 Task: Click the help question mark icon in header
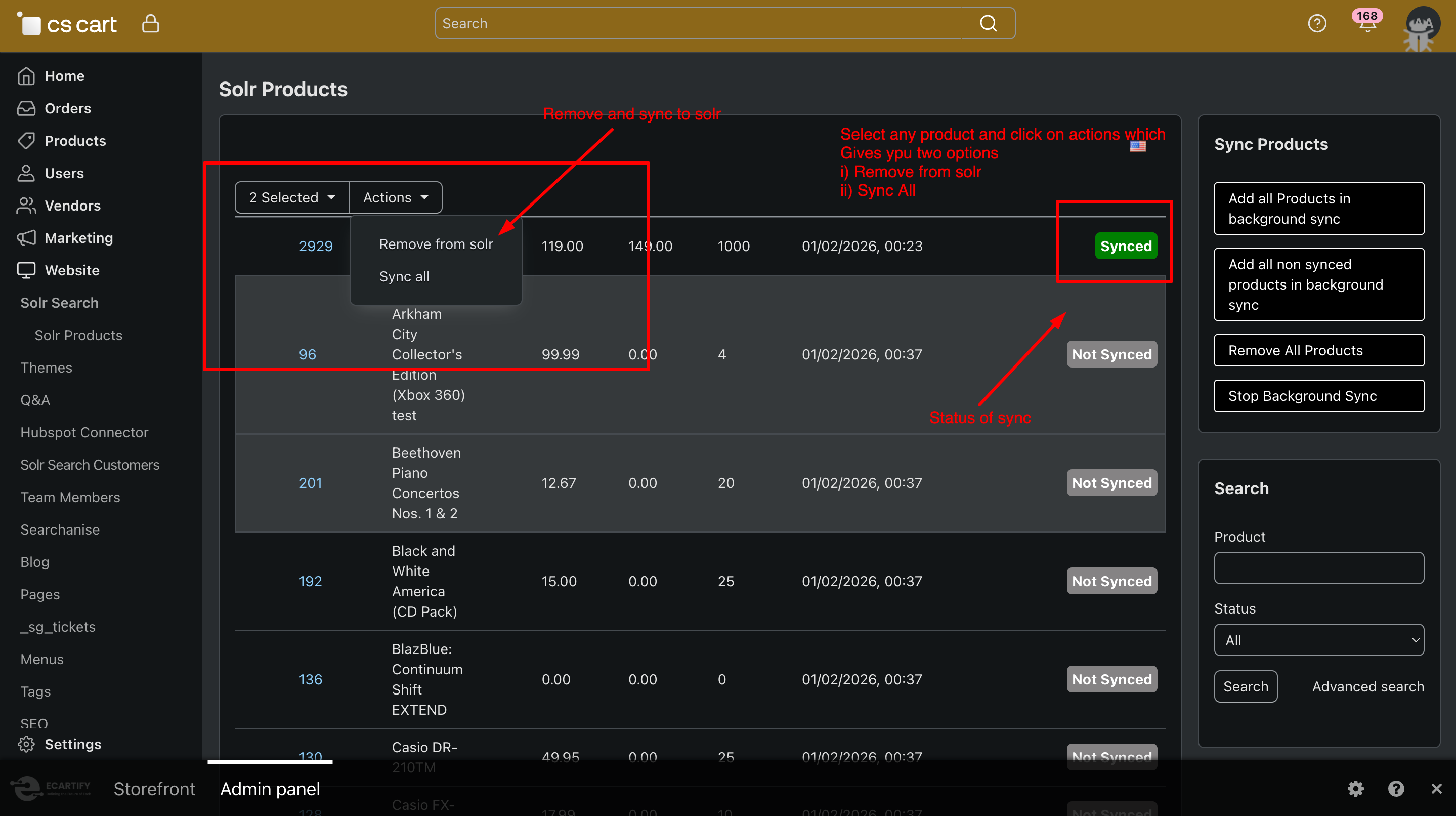pyautogui.click(x=1317, y=24)
